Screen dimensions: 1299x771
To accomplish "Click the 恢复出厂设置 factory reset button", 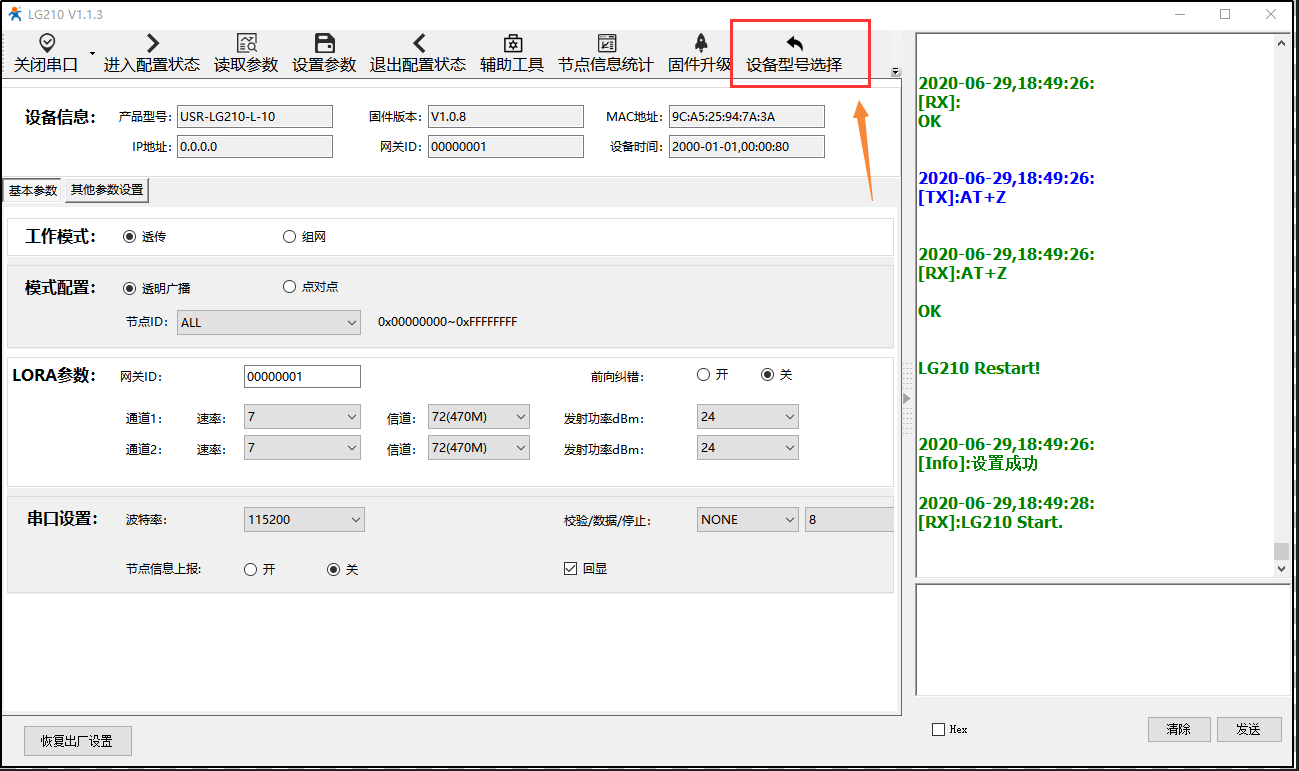I will 77,741.
